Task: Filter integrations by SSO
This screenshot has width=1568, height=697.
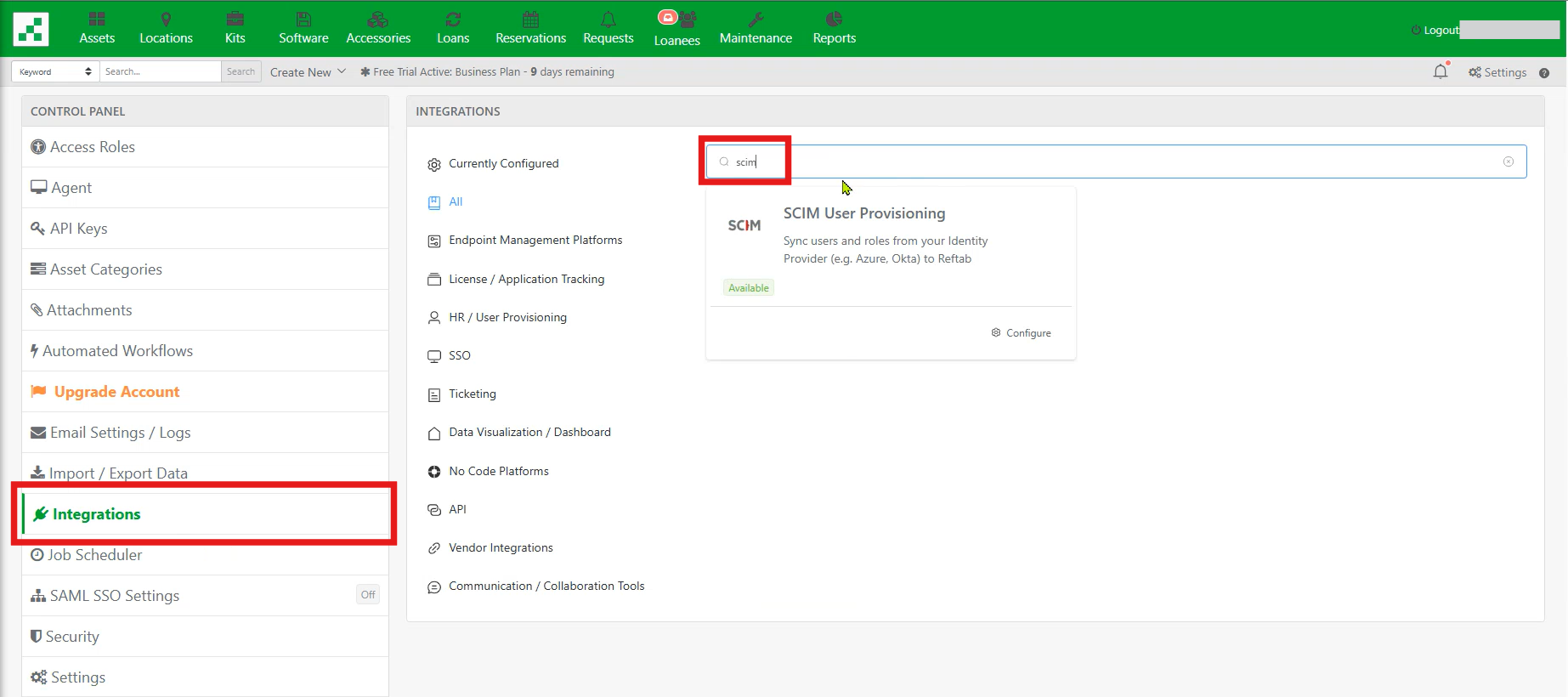Action: (x=449, y=356)
